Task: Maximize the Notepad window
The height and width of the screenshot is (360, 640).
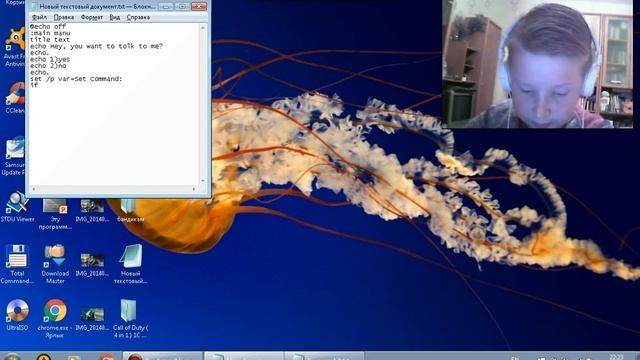Action: [x=182, y=6]
